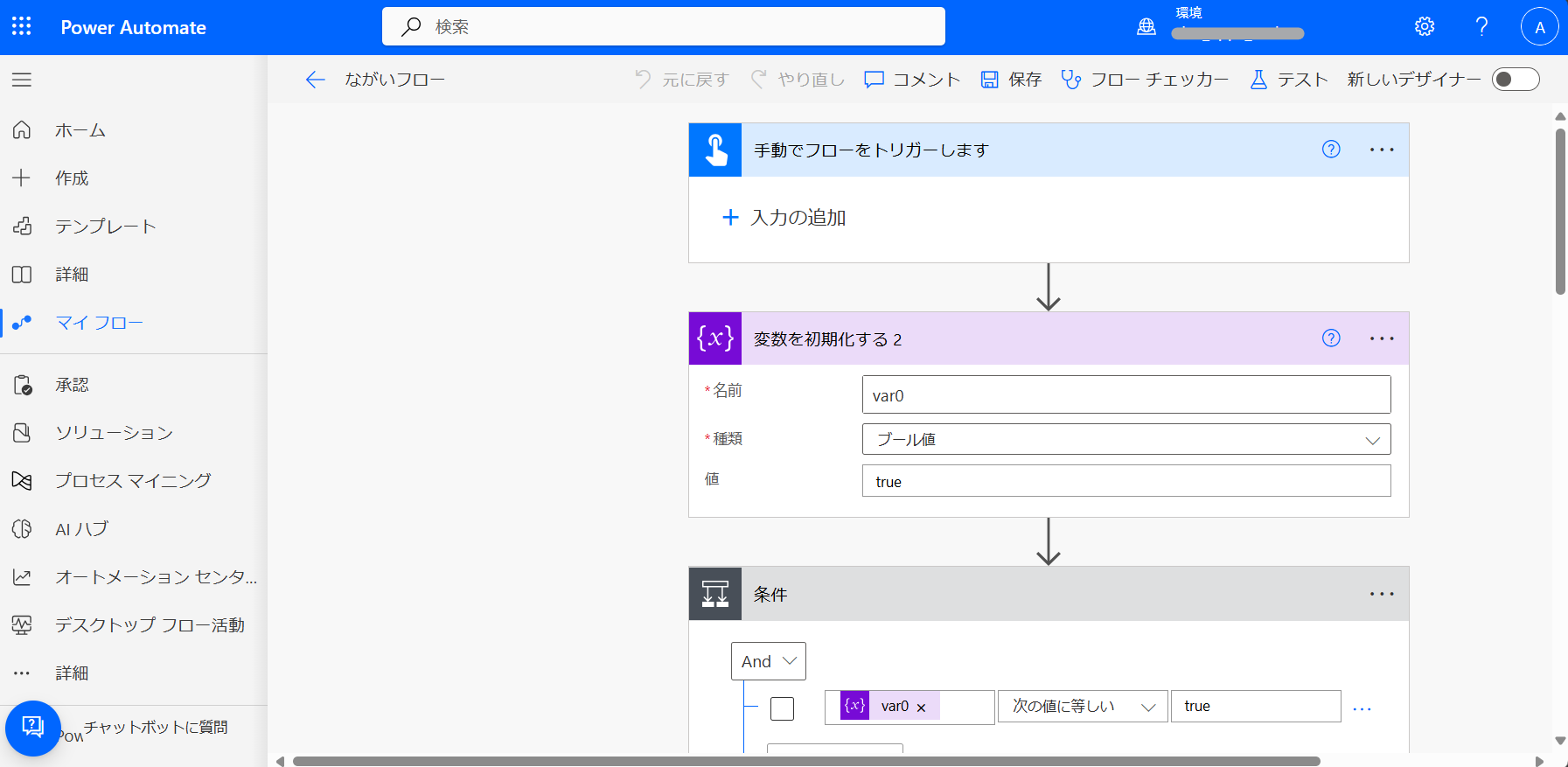1568x767 pixels.
Task: Click the scroll left arrow
Action: (x=280, y=761)
